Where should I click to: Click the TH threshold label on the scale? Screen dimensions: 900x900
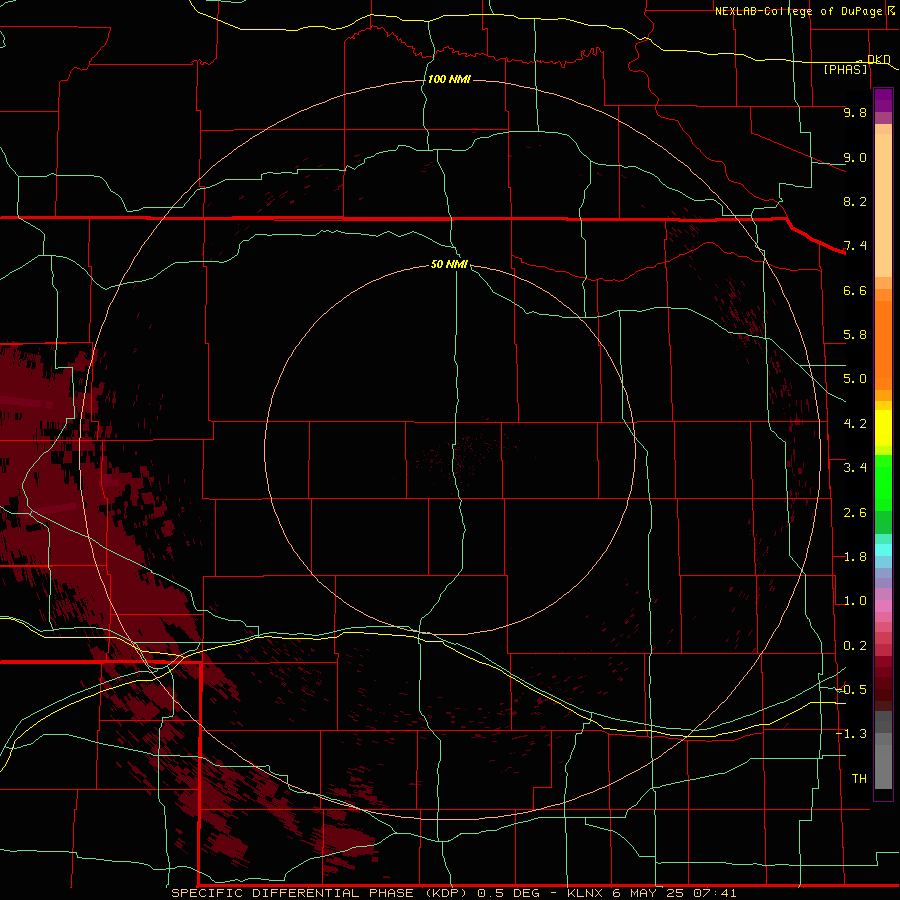859,779
